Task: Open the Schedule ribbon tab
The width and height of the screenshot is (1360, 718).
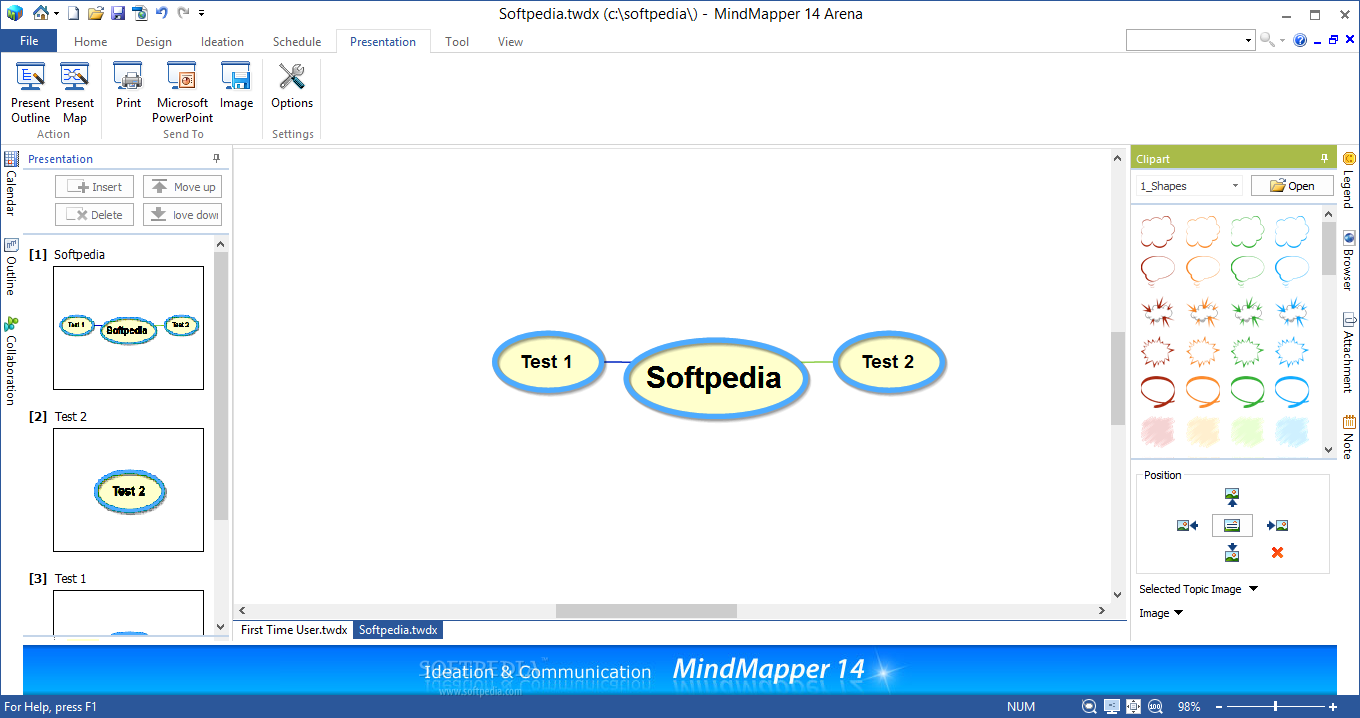Action: click(297, 42)
